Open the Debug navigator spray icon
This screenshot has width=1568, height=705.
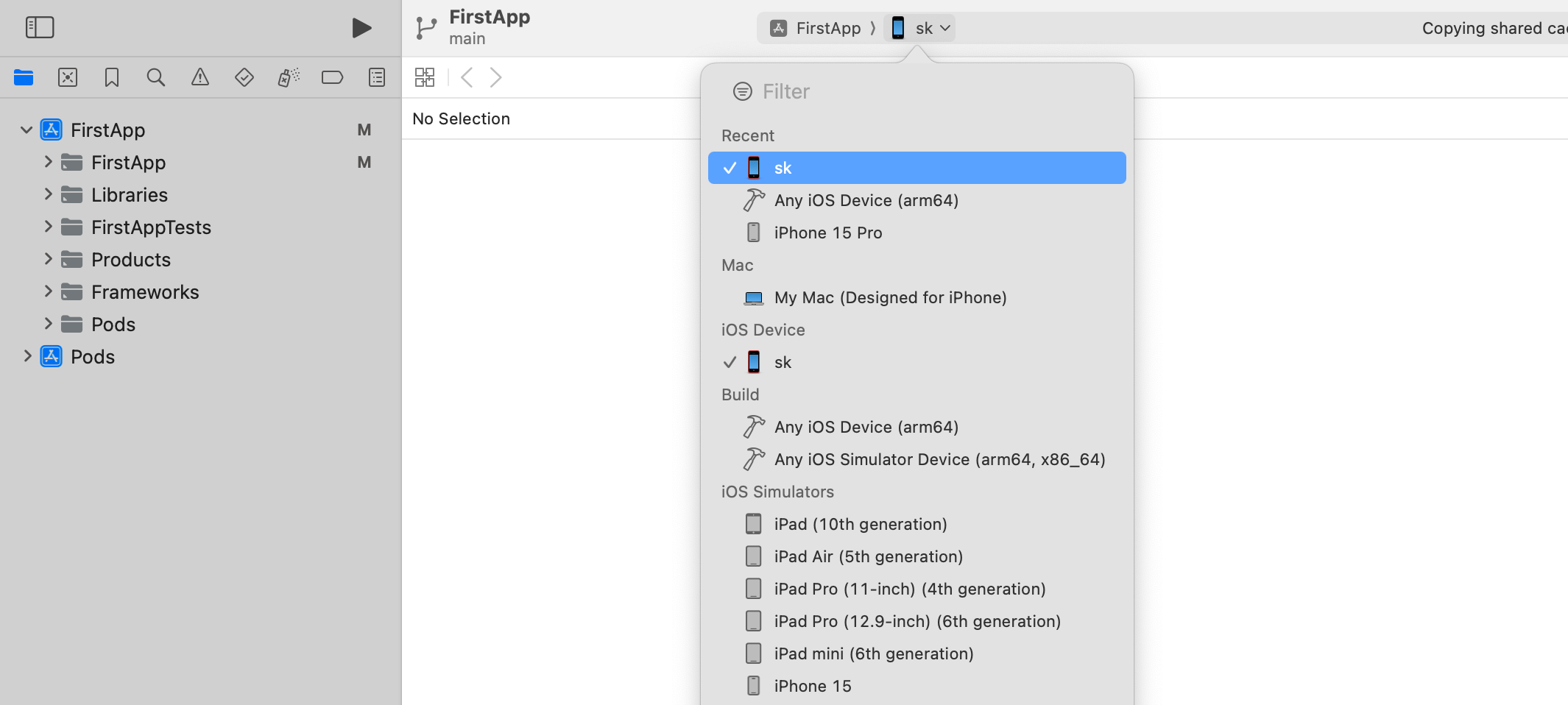point(289,77)
